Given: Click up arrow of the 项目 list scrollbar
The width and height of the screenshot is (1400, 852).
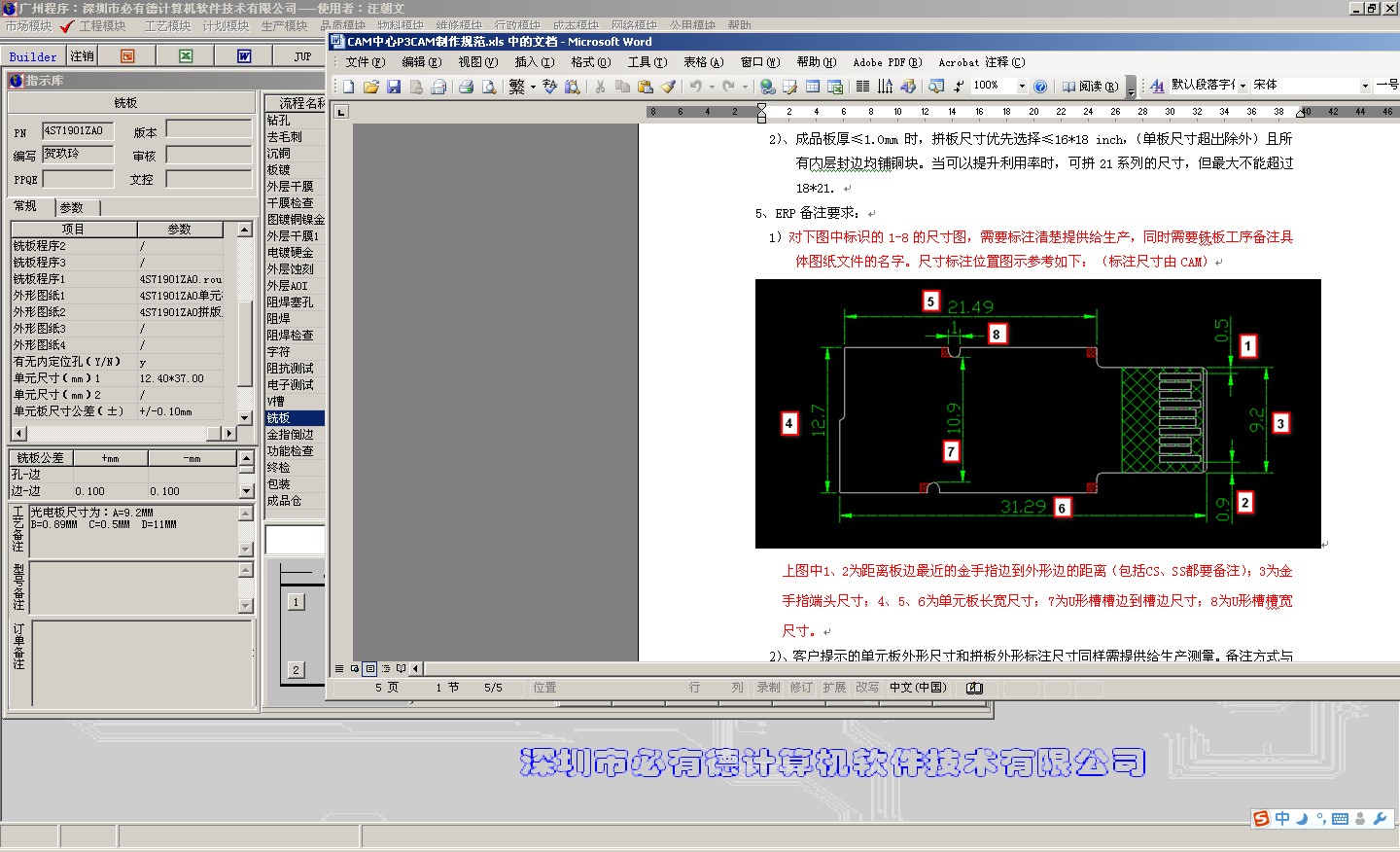Looking at the screenshot, I should (244, 230).
